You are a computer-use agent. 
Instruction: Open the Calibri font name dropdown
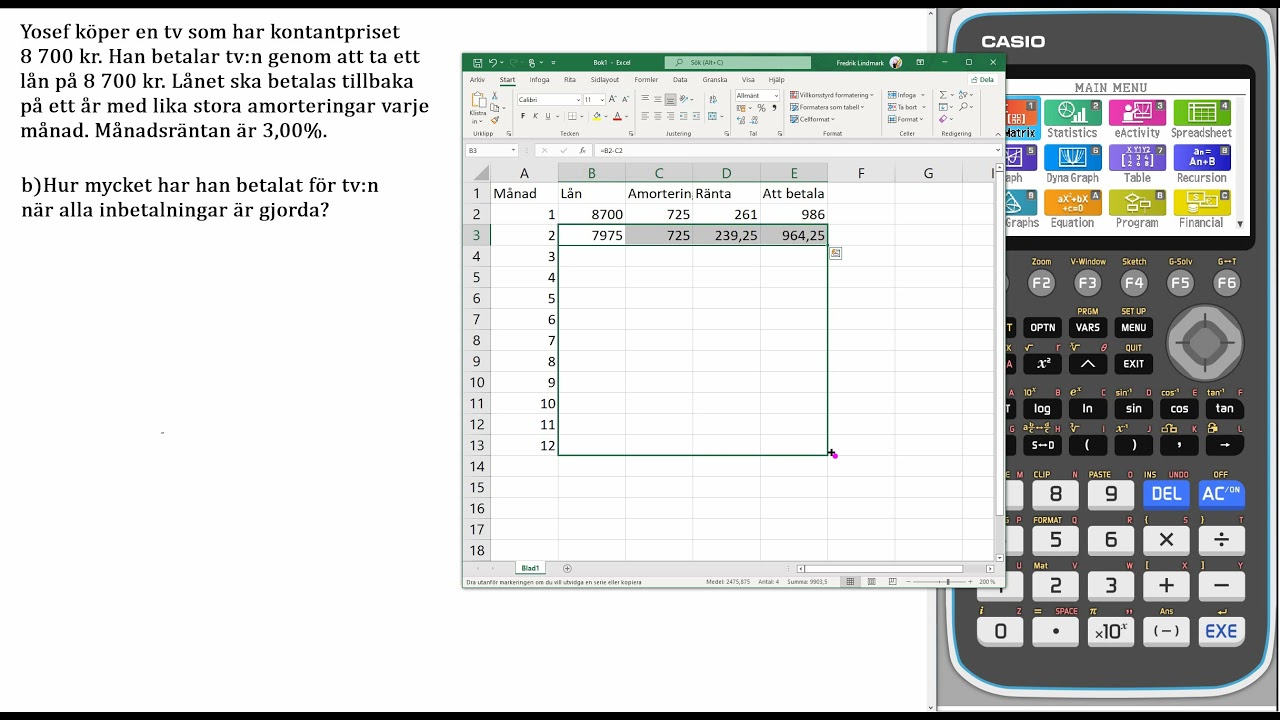pos(578,100)
